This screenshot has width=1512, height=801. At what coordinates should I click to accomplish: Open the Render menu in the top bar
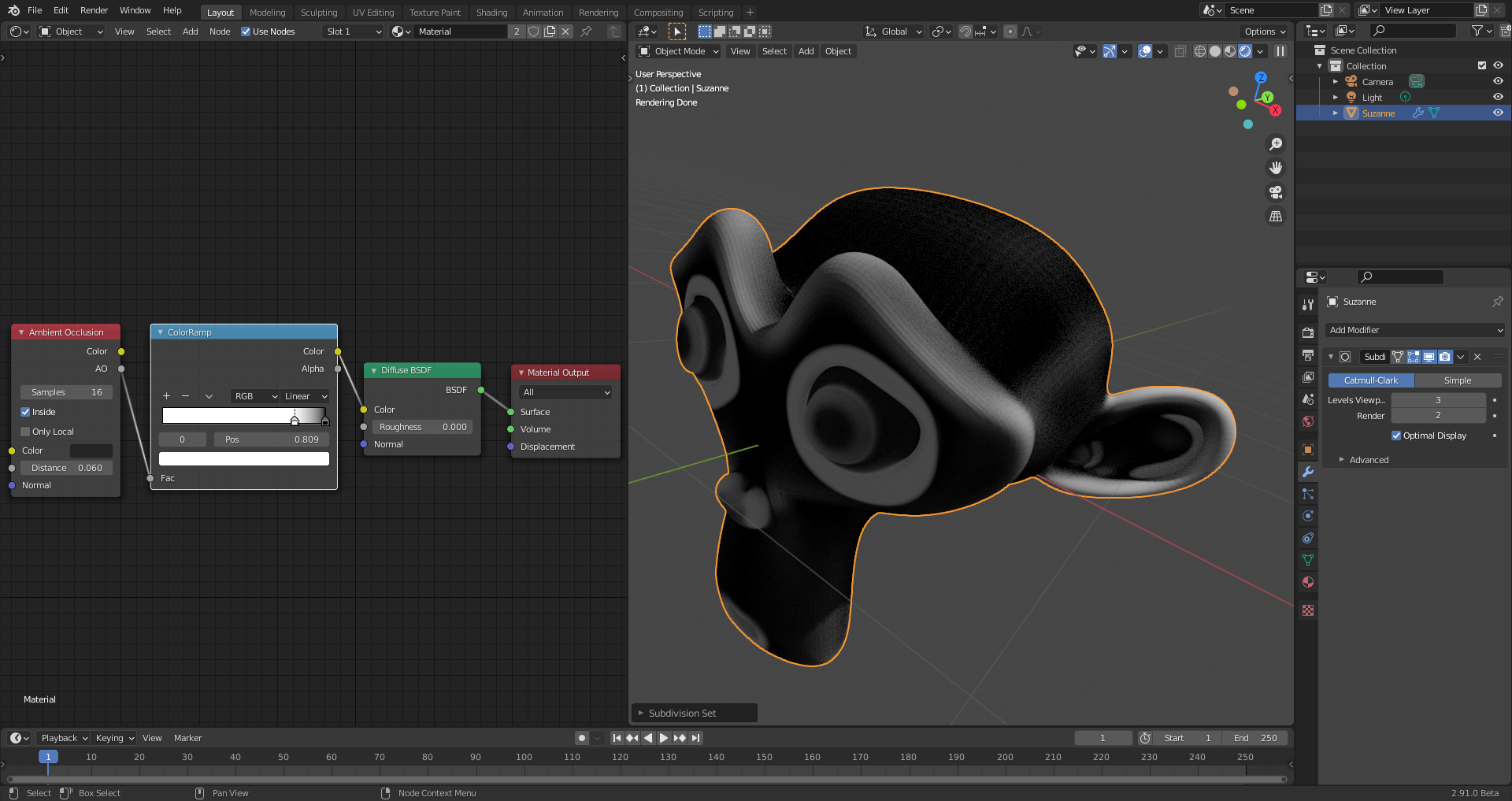(x=94, y=10)
